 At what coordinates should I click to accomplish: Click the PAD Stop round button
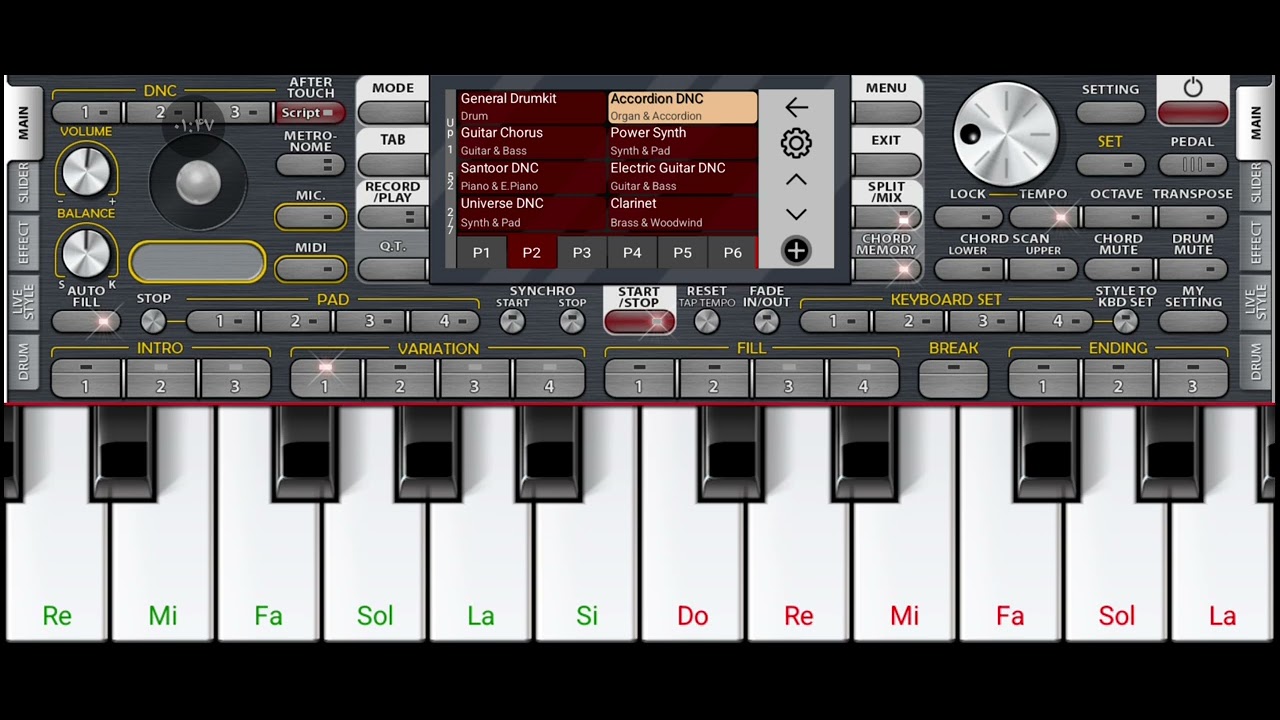pos(153,321)
